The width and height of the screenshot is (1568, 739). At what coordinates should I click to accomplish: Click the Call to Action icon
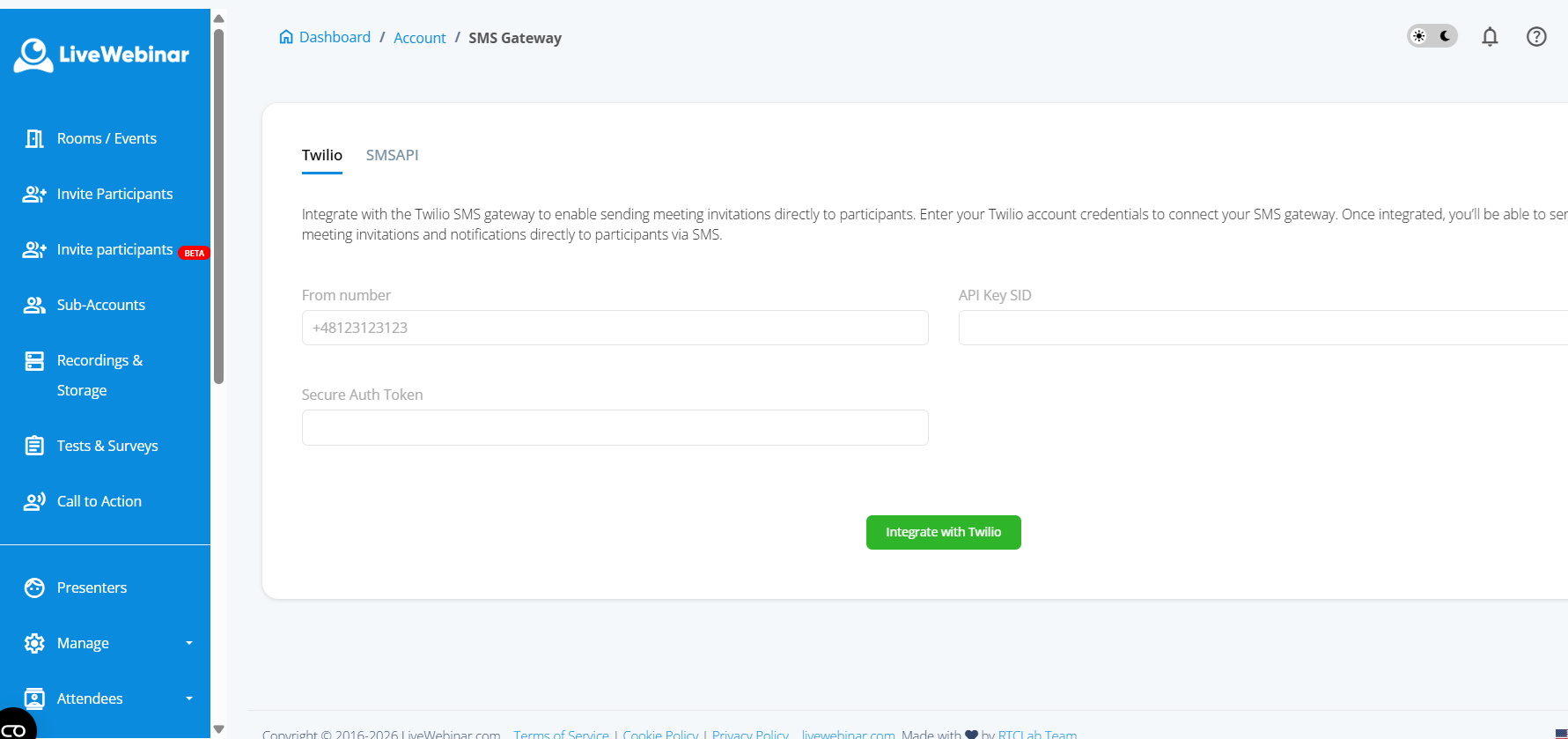[x=34, y=501]
